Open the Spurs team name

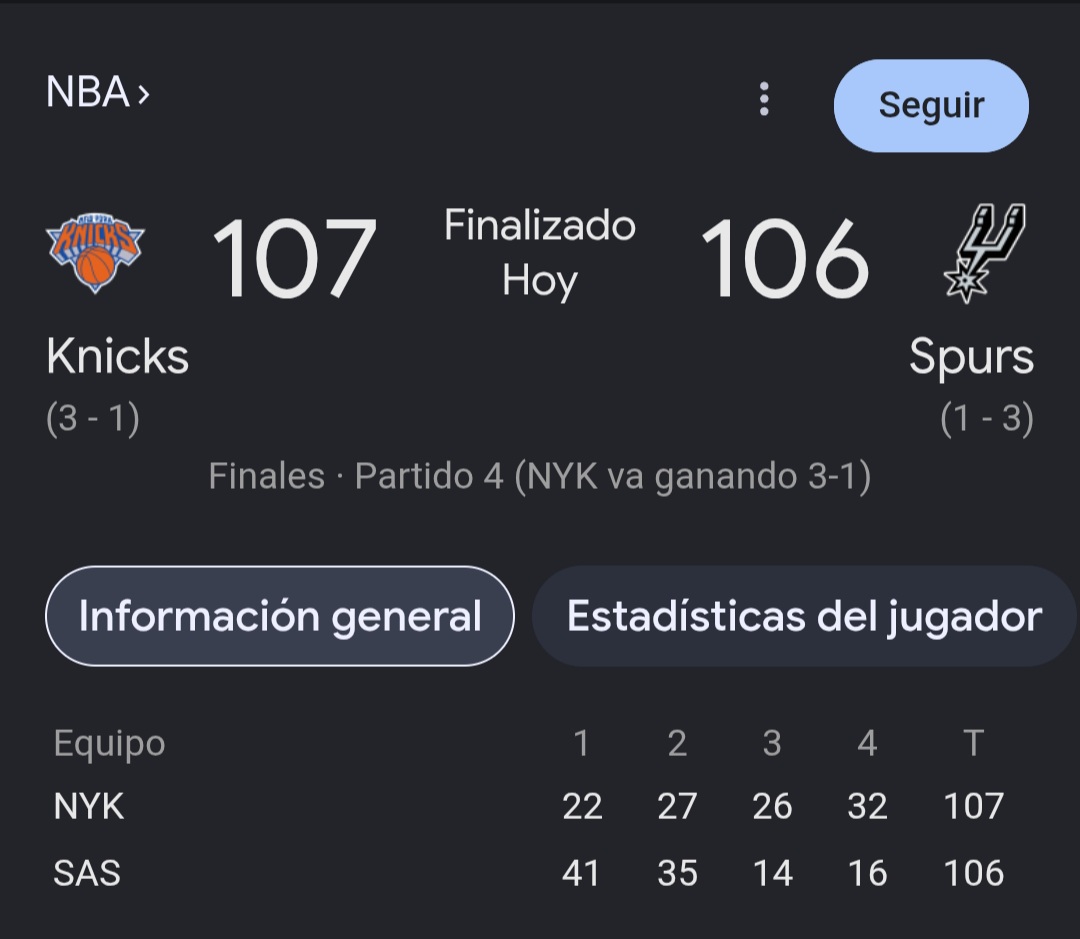tap(971, 357)
